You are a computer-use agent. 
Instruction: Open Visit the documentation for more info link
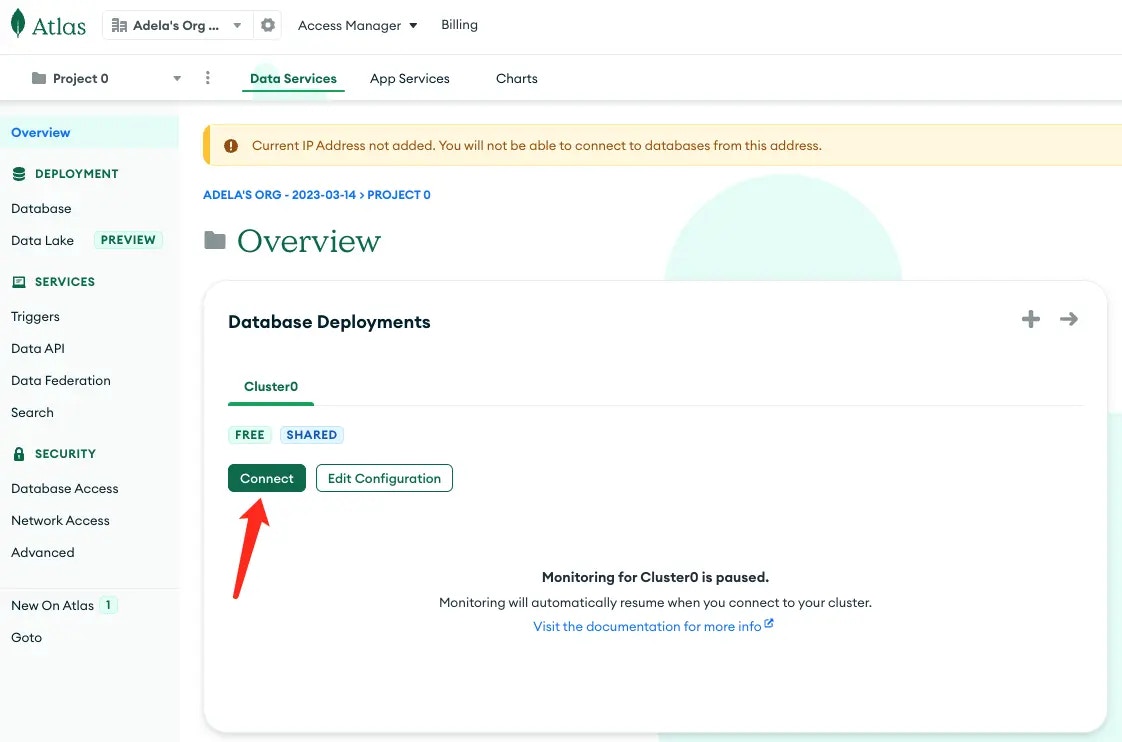click(x=647, y=626)
